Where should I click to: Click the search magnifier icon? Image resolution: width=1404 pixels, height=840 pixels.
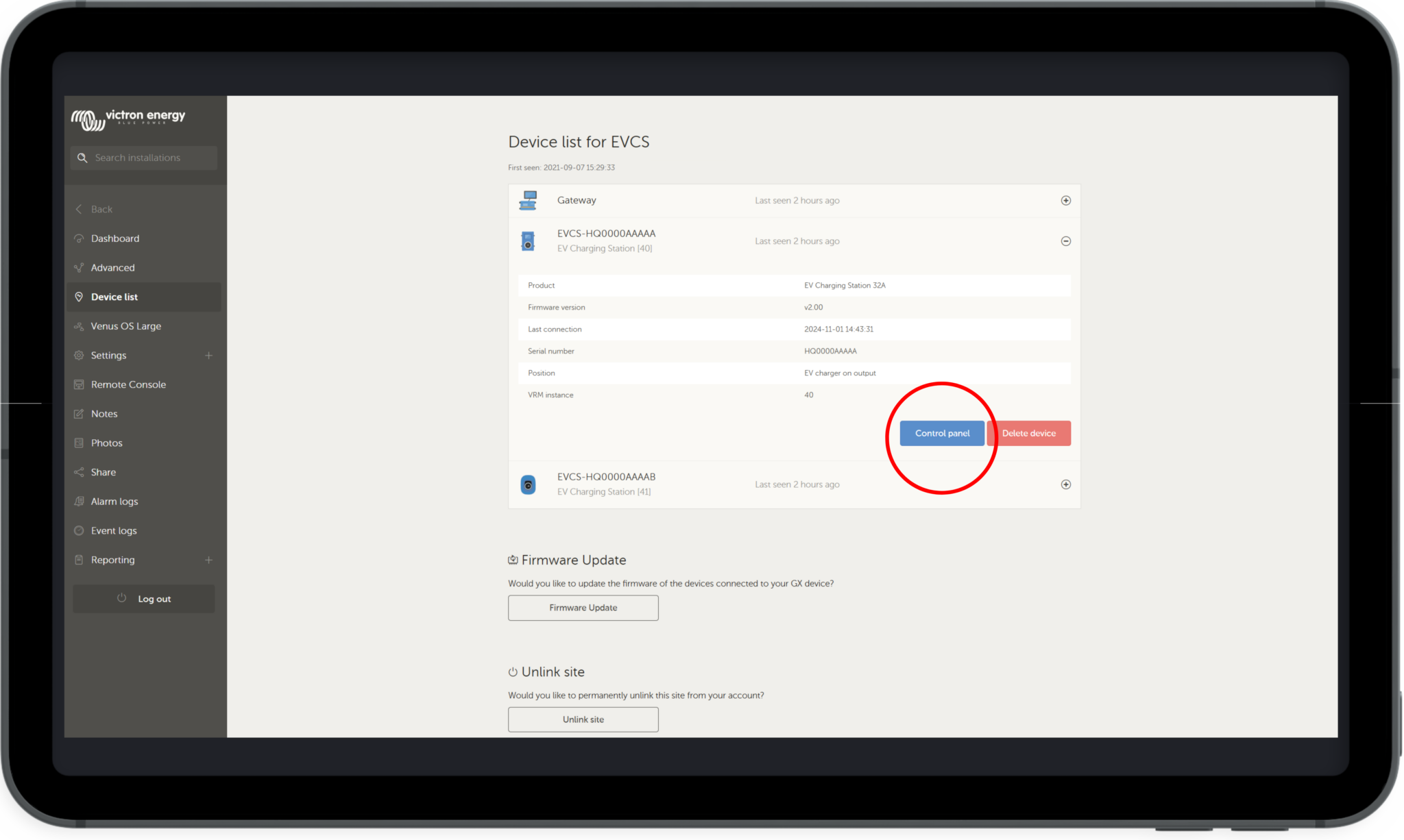pos(82,158)
